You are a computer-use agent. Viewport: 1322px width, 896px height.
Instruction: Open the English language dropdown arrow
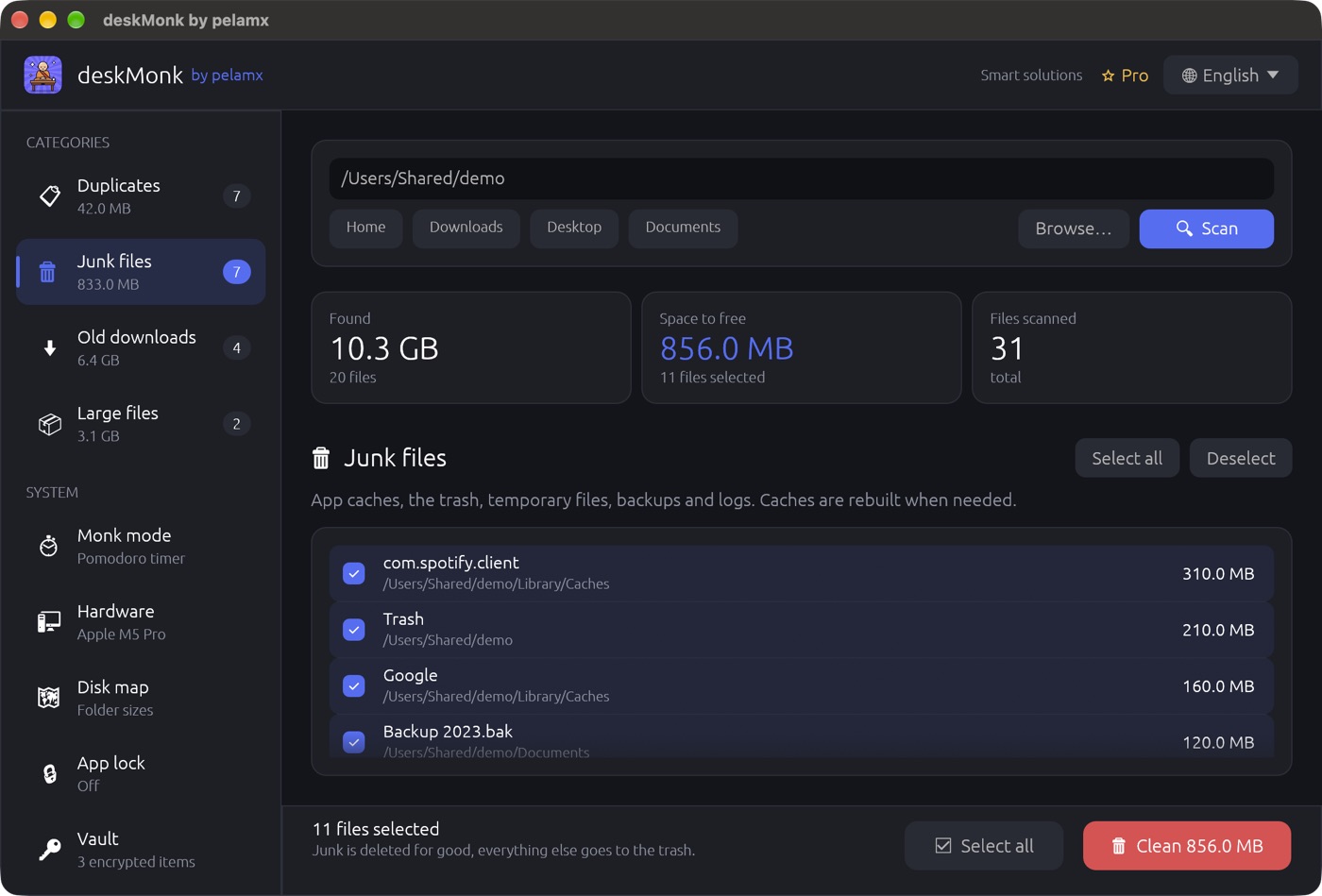coord(1273,75)
